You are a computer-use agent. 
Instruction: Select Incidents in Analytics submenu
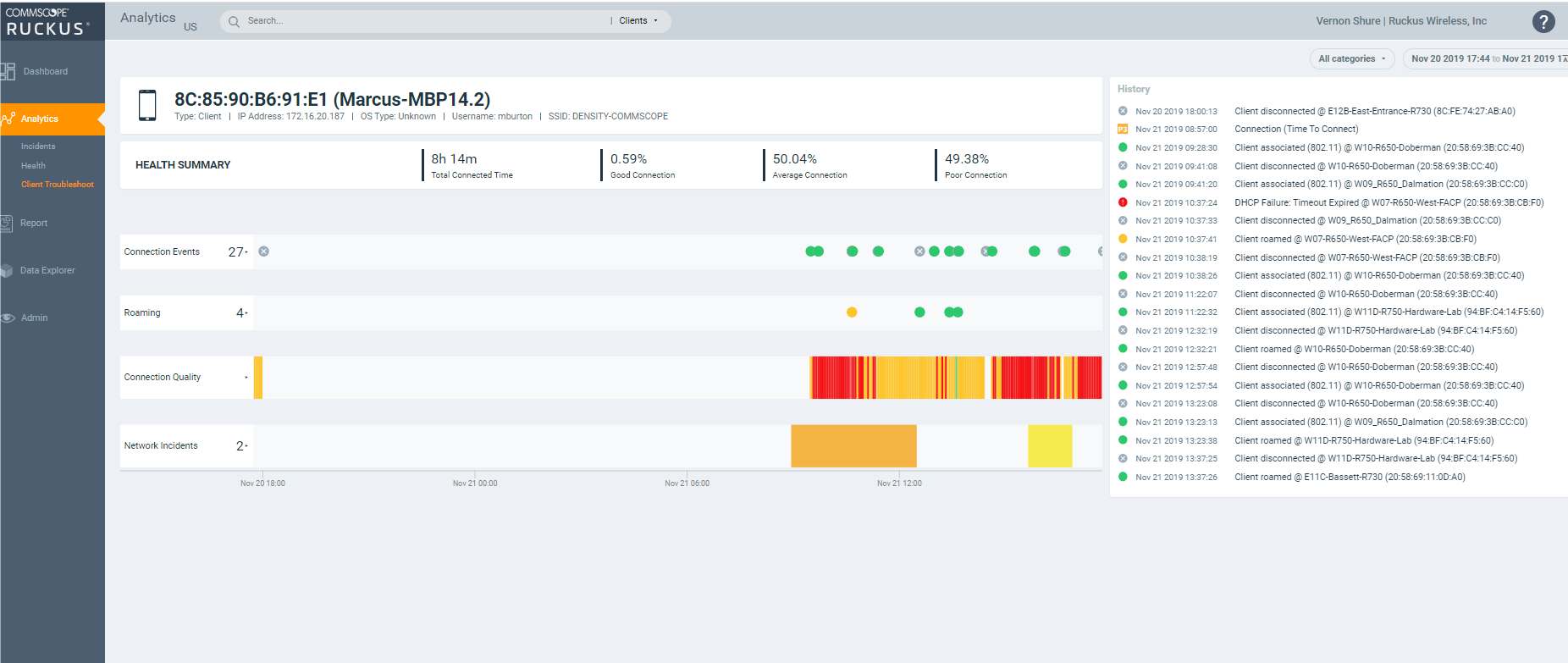(x=38, y=146)
